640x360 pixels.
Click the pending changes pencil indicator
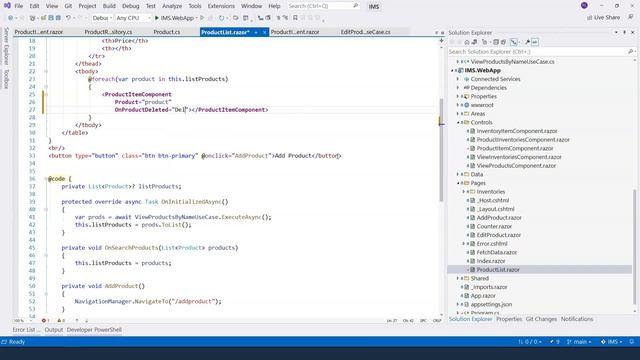click(x=554, y=342)
